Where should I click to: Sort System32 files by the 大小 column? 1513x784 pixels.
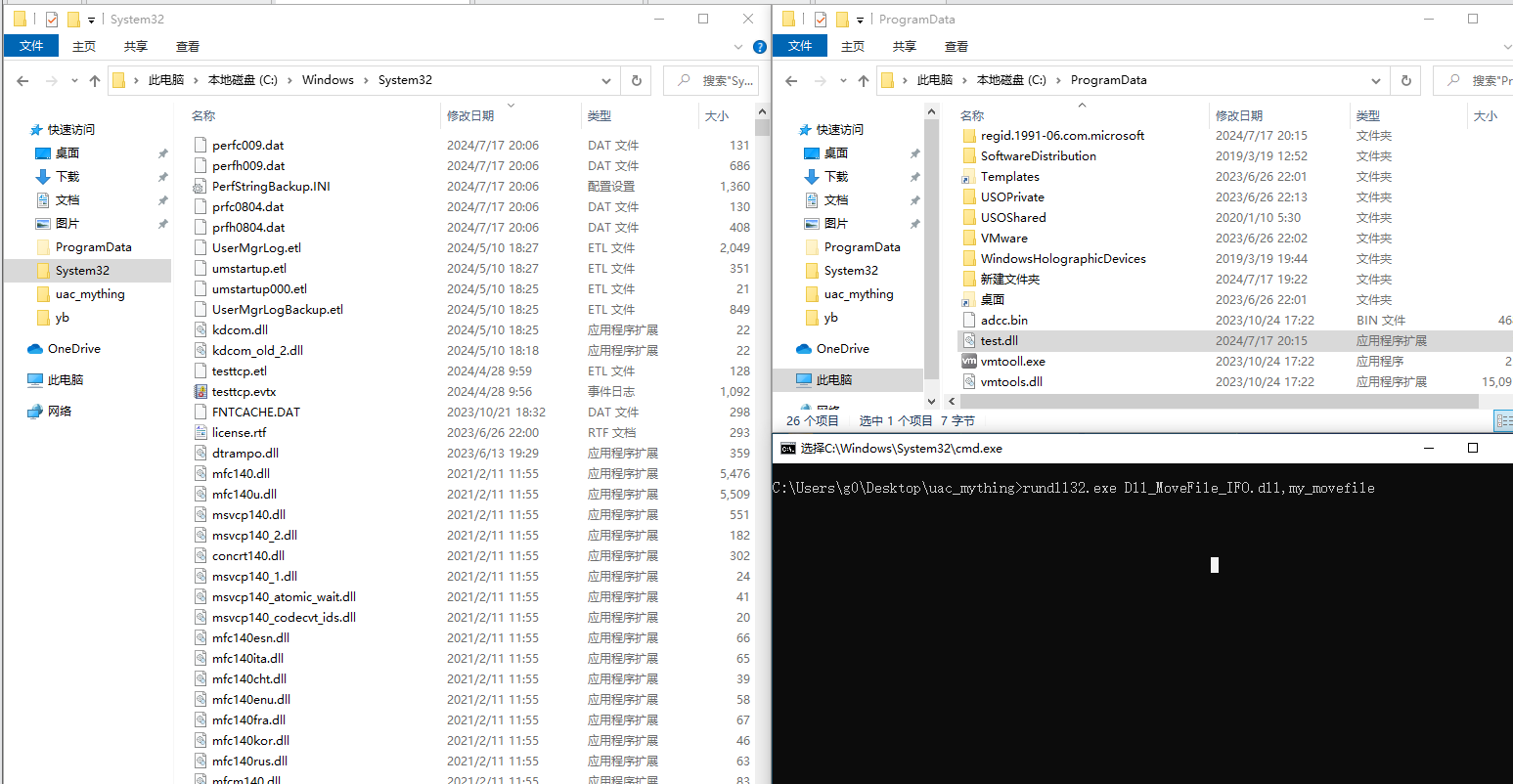pyautogui.click(x=717, y=116)
